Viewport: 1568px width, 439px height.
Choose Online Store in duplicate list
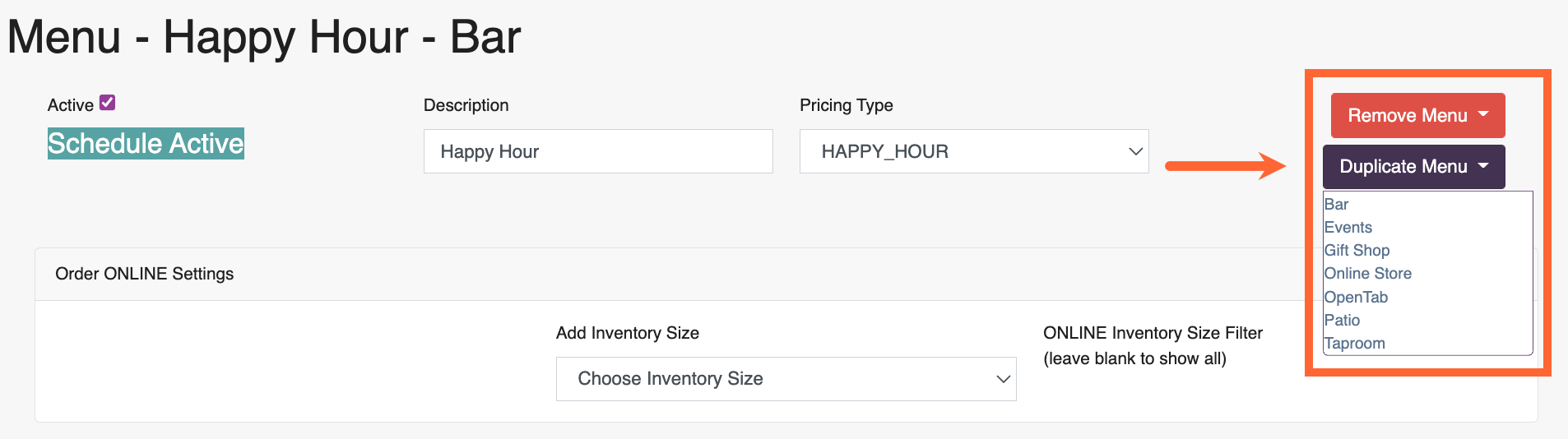1367,273
